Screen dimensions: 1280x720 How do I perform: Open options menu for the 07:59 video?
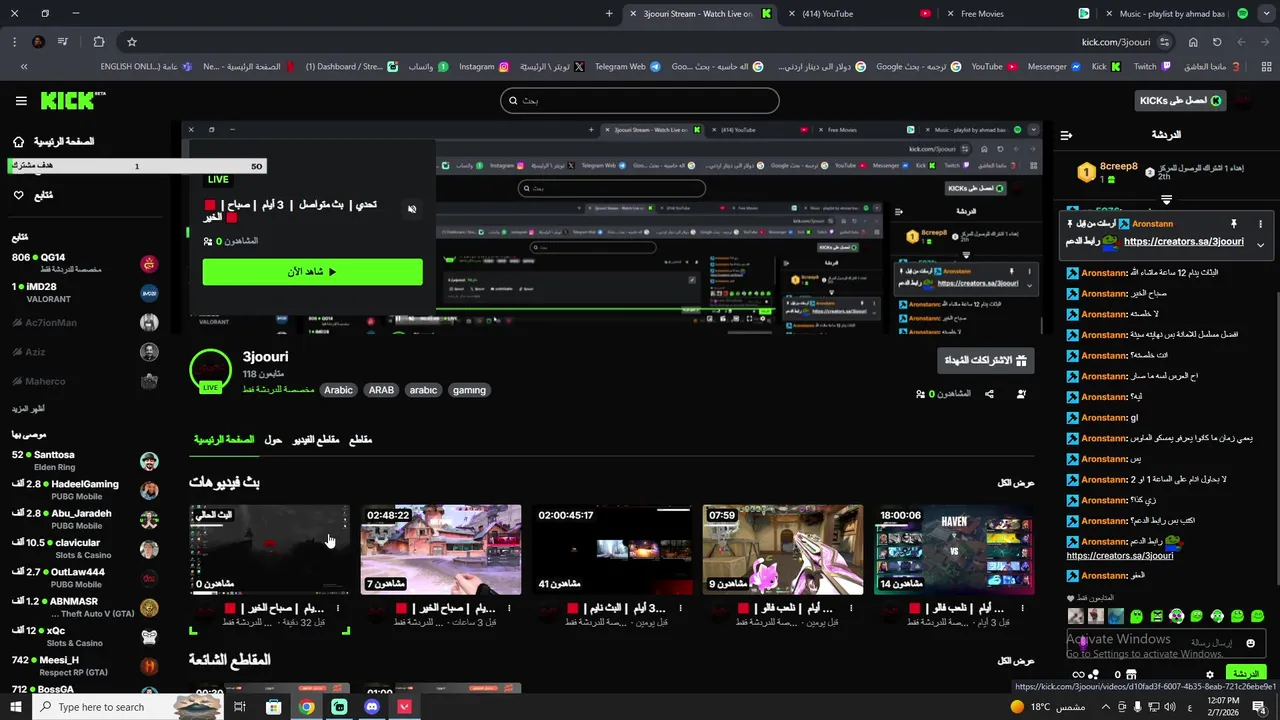[851, 608]
